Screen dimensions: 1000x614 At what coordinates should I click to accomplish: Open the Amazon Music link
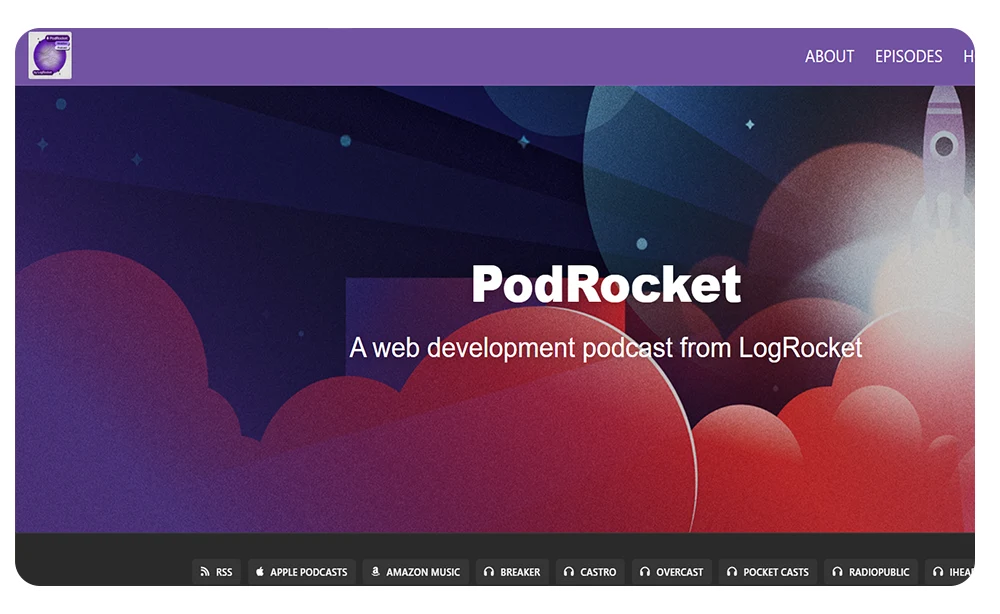(416, 572)
